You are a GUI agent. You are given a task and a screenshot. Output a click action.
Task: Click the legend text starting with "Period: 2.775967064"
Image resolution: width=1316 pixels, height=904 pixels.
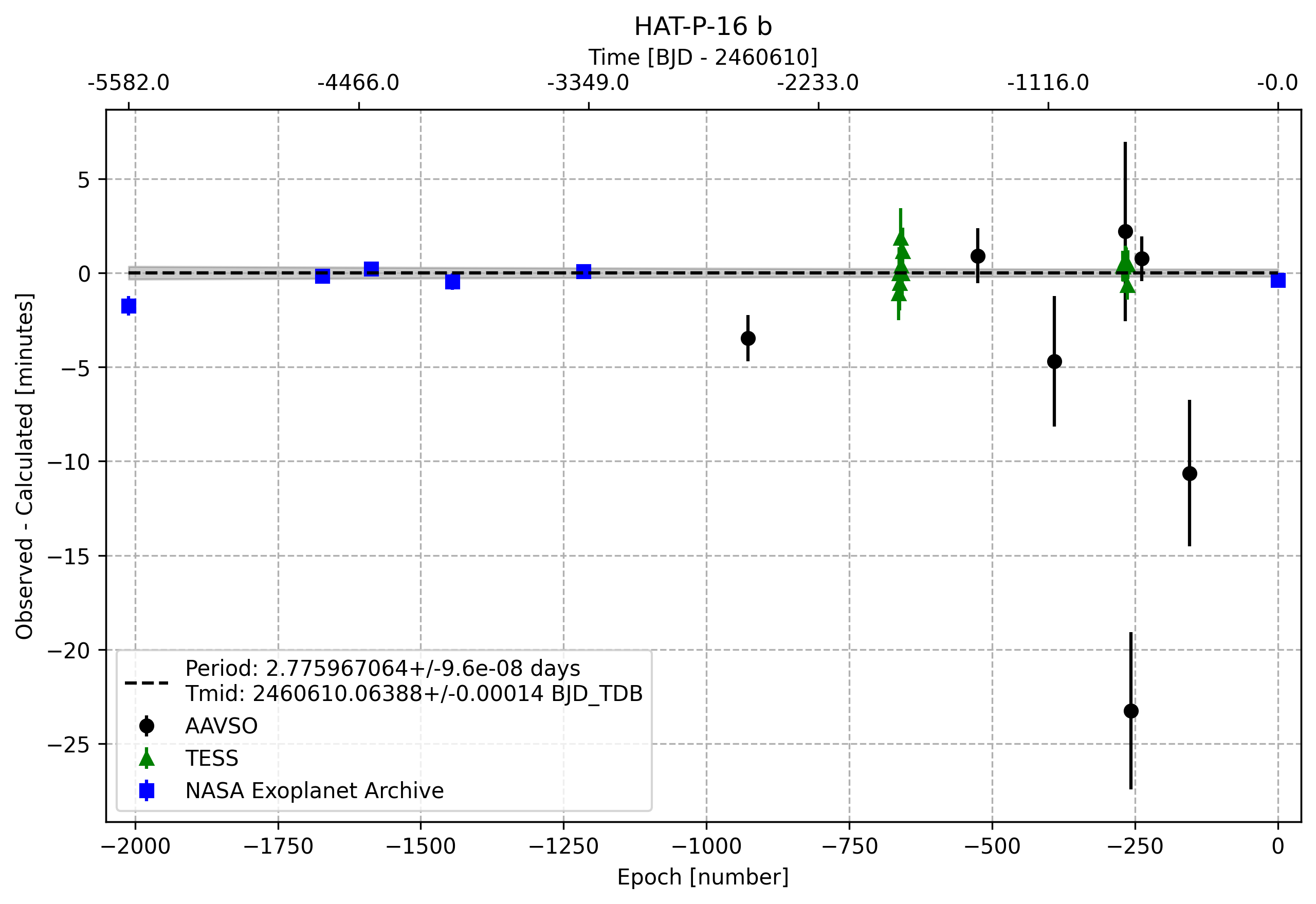[x=382, y=669]
